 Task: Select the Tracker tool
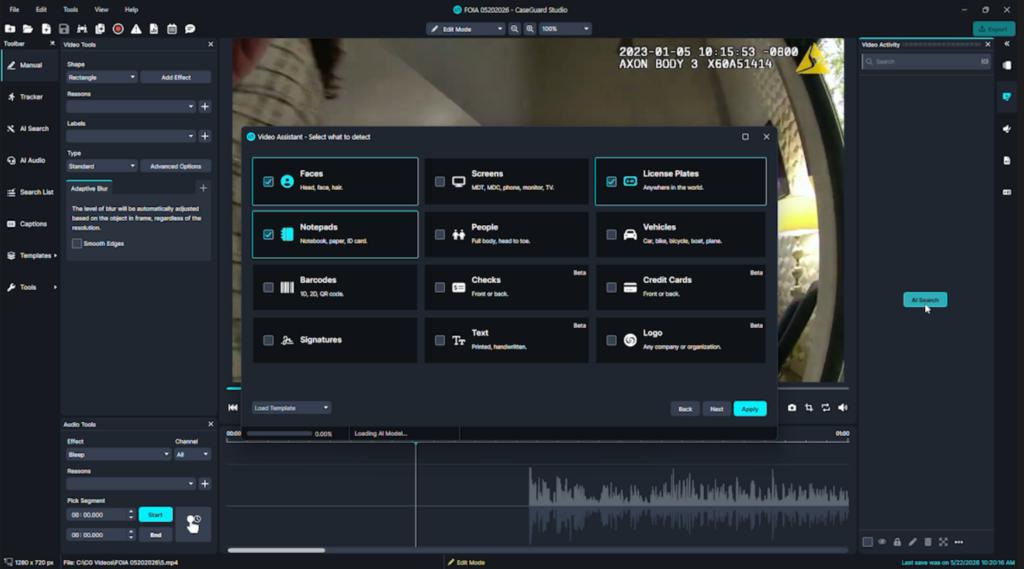25,97
